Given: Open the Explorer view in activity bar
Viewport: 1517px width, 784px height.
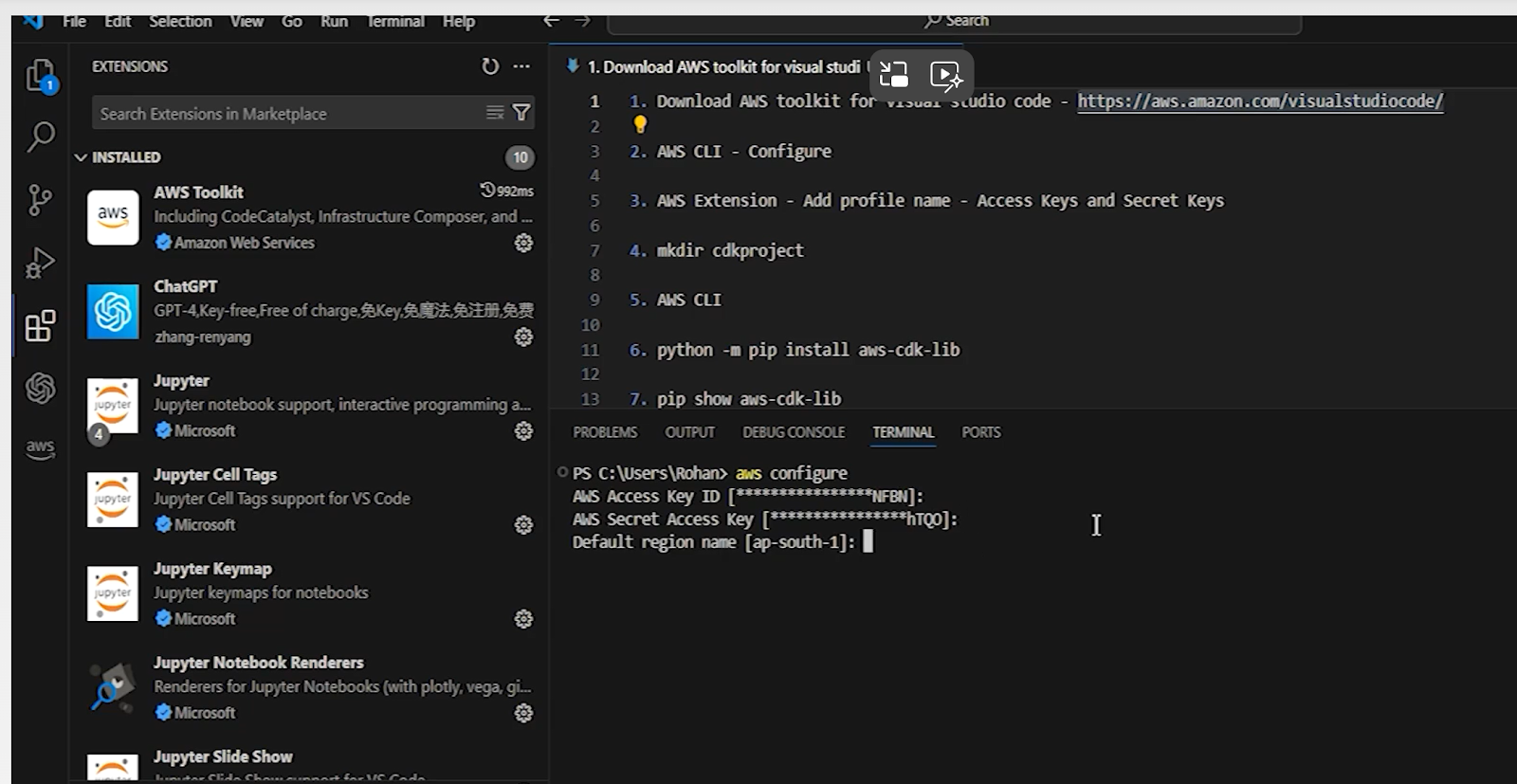Looking at the screenshot, I should (x=41, y=76).
